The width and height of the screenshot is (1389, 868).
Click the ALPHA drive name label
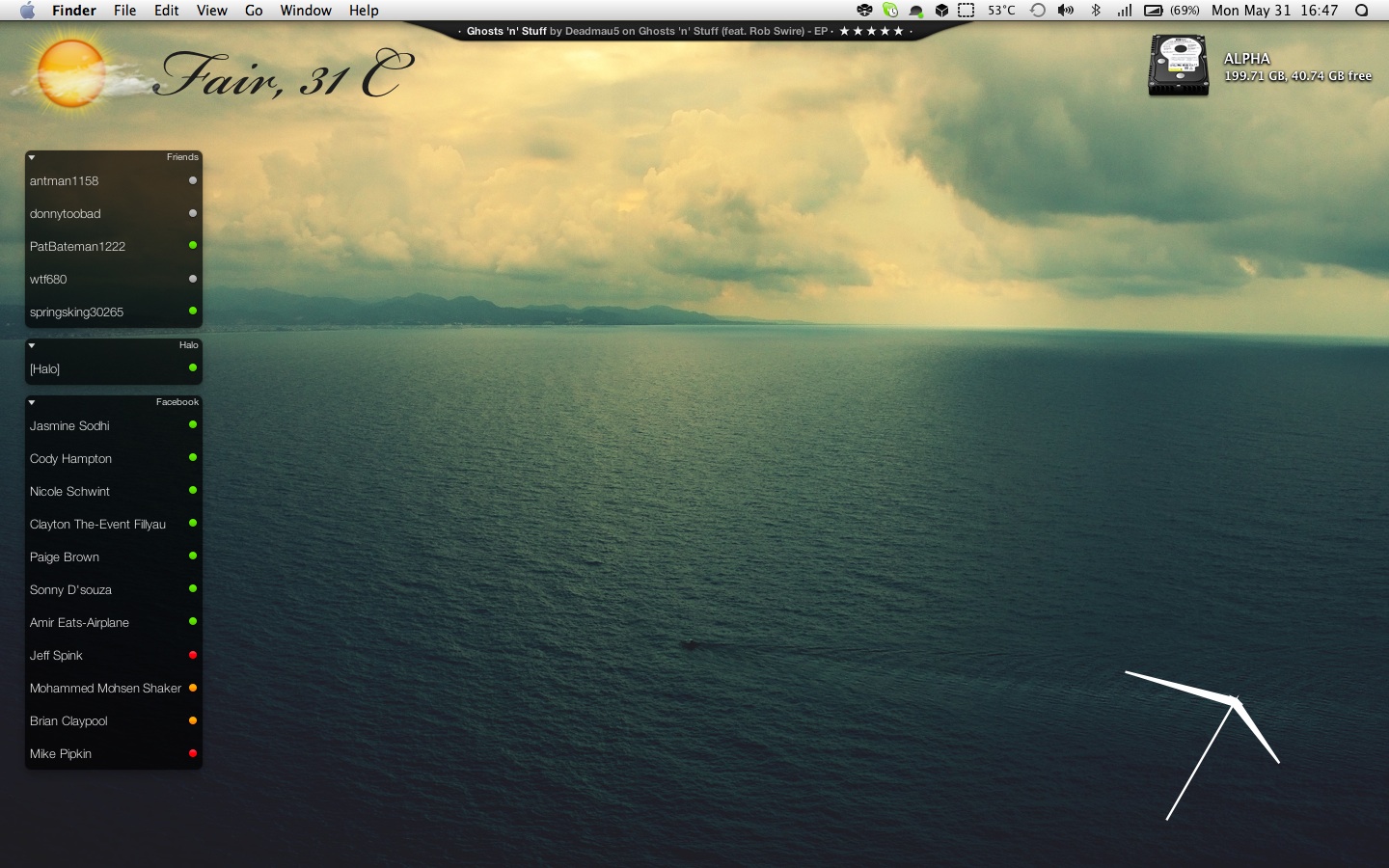(1247, 59)
